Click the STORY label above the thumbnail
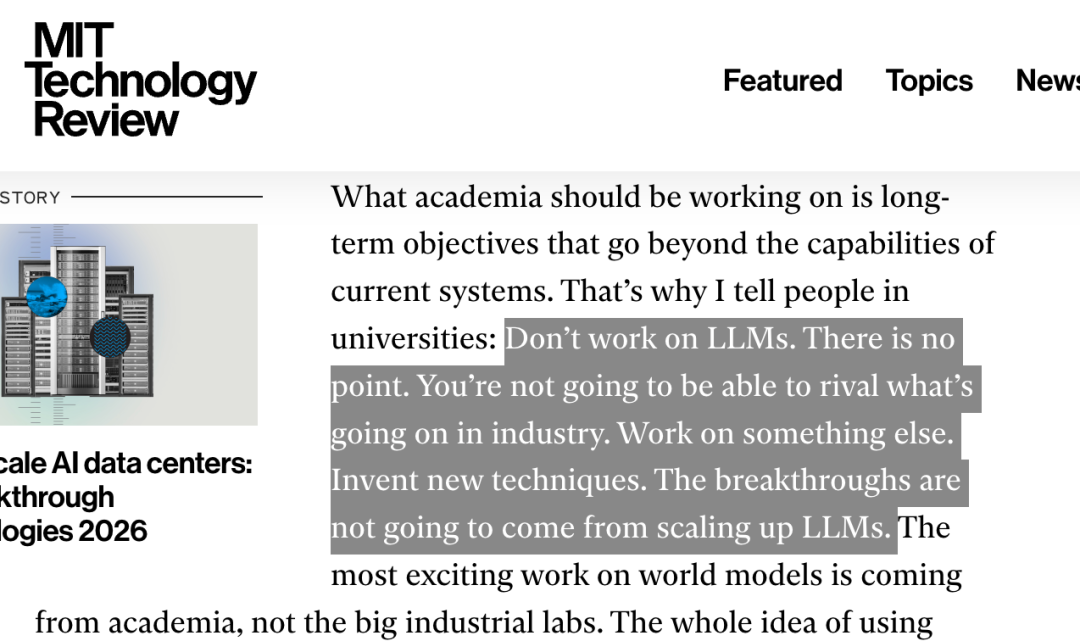Image resolution: width=1080 pixels, height=641 pixels. 30,198
